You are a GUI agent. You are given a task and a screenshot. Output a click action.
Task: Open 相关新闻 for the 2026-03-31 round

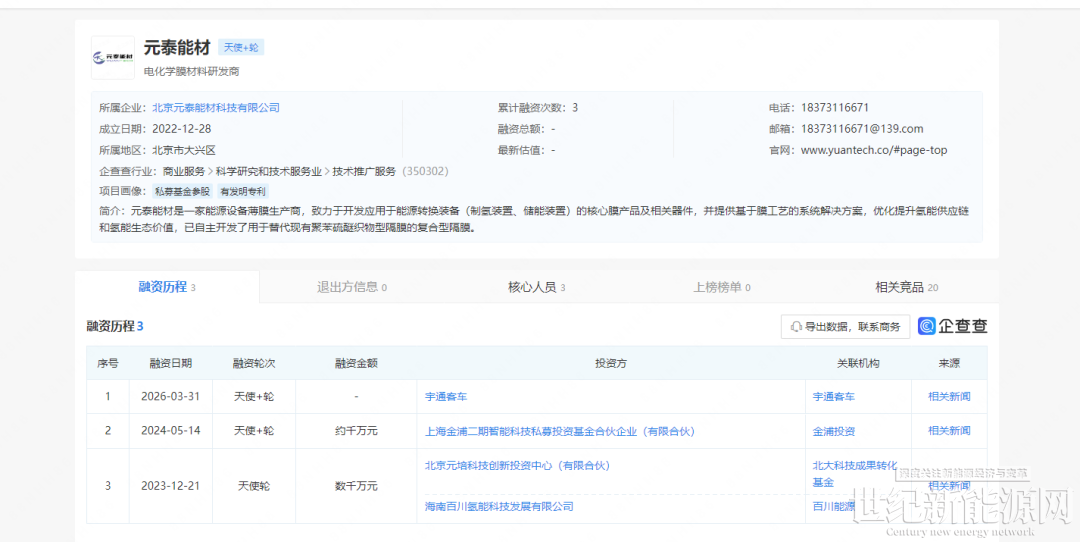click(948, 397)
